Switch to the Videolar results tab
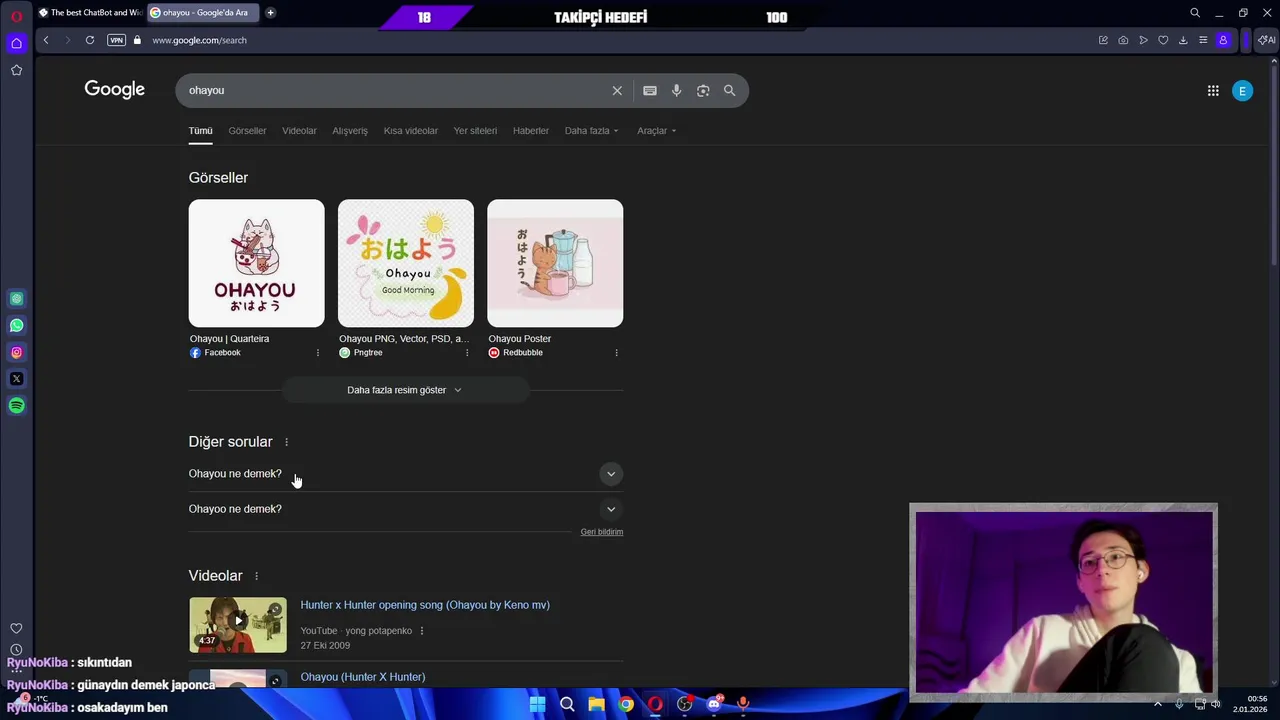Image resolution: width=1280 pixels, height=720 pixels. [299, 131]
